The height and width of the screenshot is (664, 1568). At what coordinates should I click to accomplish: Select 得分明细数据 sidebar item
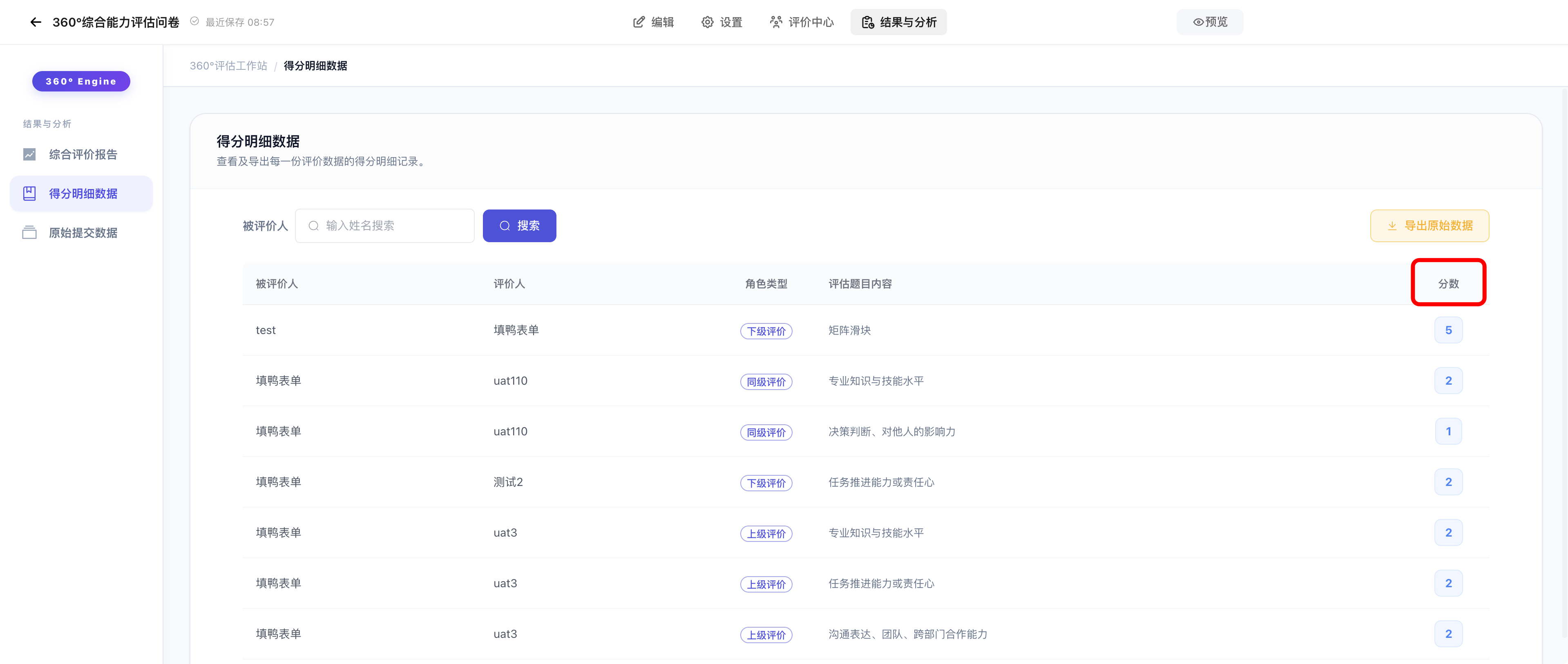click(x=82, y=194)
